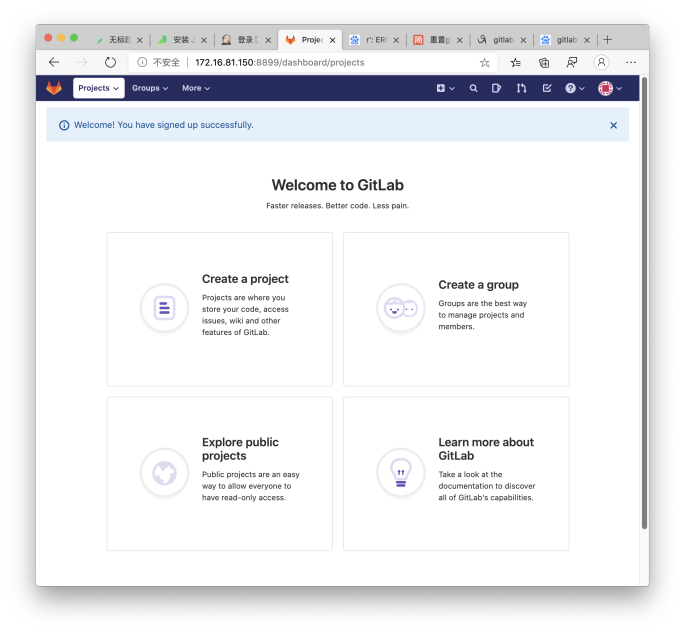The width and height of the screenshot is (685, 634).
Task: Click the Welcome to GitLab heading
Action: [x=337, y=185]
